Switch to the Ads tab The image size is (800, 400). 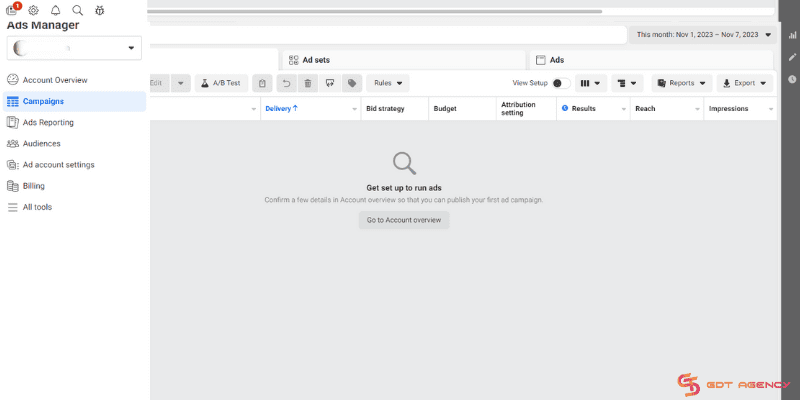click(x=652, y=60)
